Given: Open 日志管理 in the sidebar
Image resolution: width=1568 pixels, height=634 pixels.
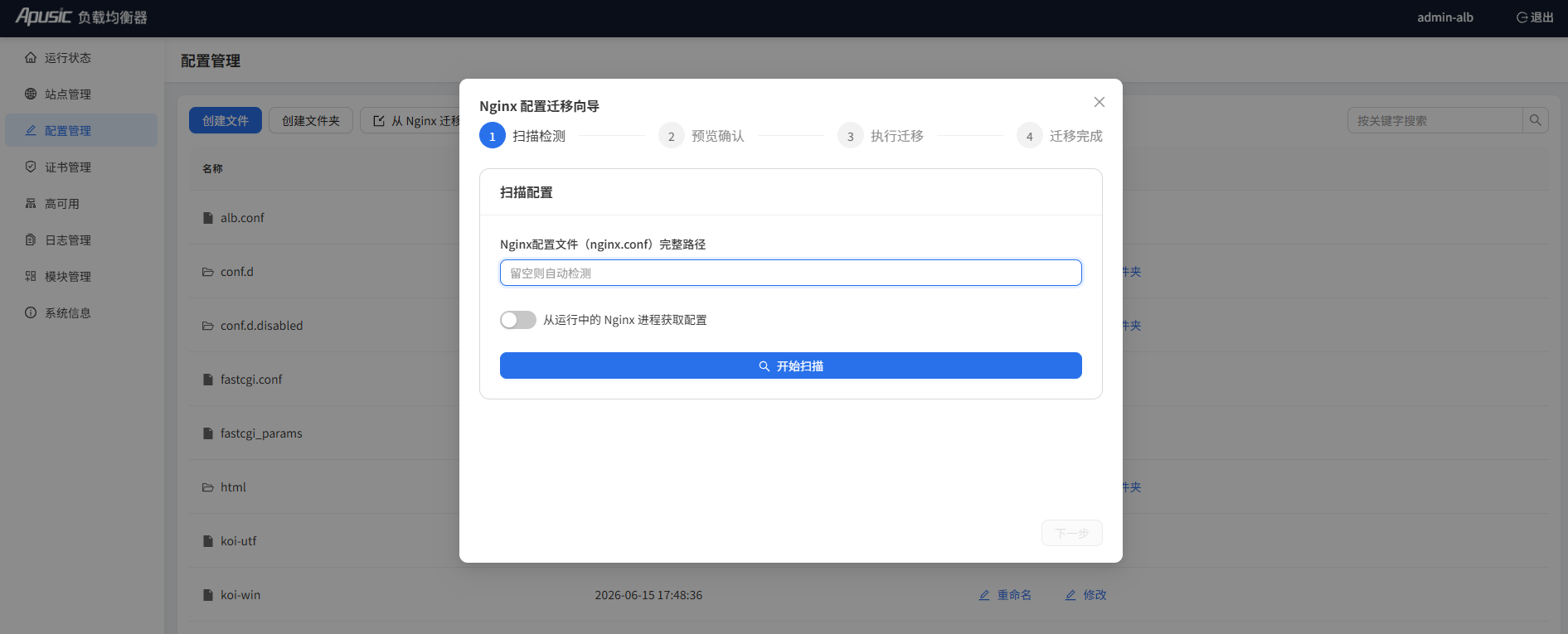Looking at the screenshot, I should tap(80, 240).
